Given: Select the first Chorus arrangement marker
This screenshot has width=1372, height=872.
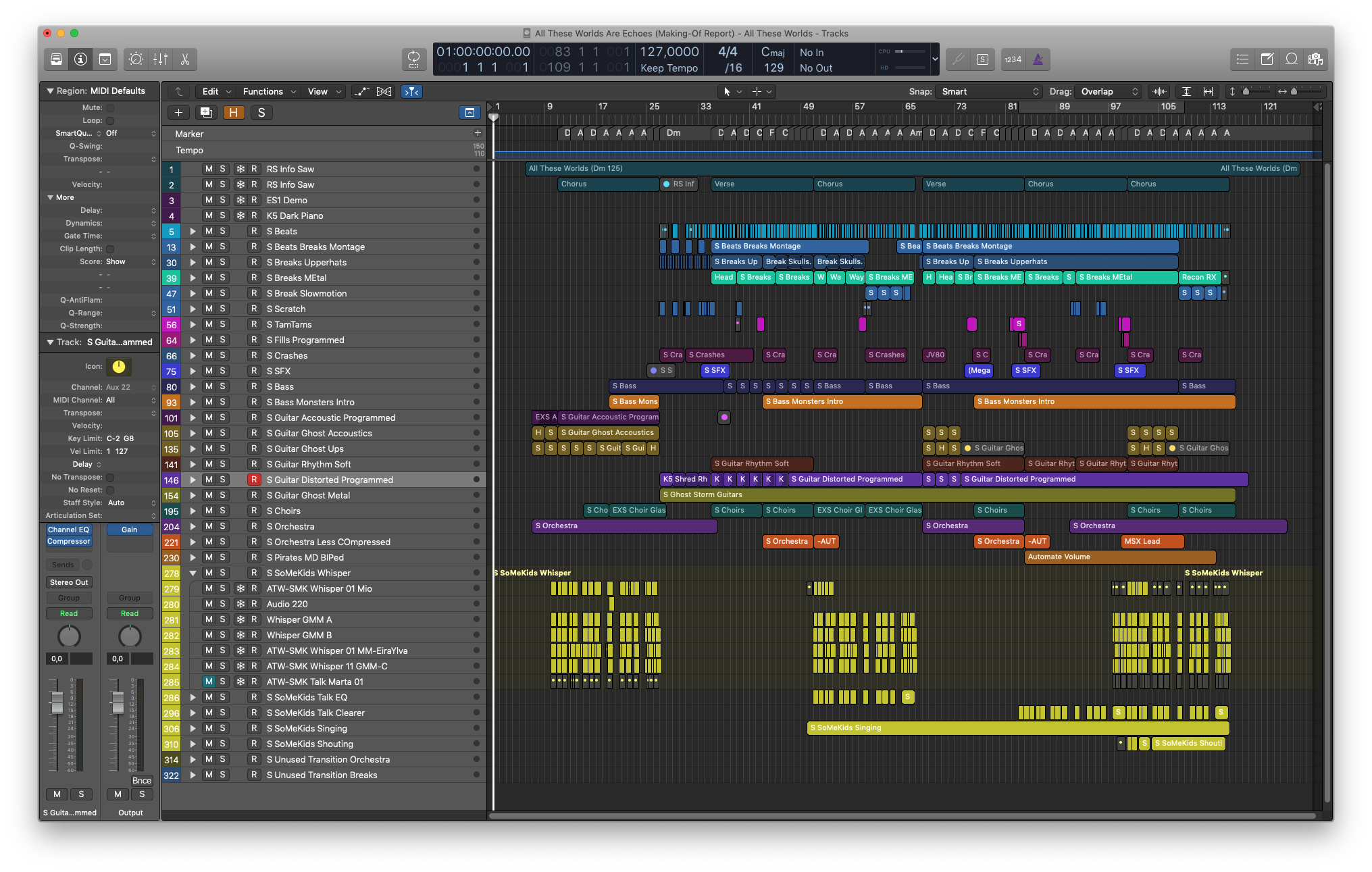Looking at the screenshot, I should pos(609,184).
